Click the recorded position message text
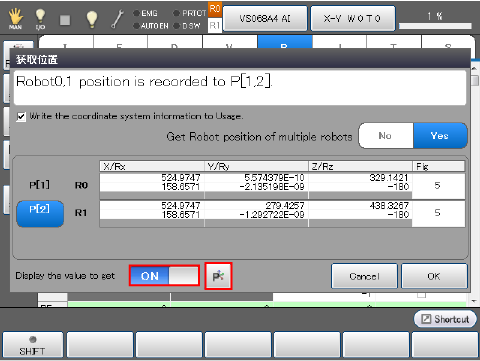Image resolution: width=480 pixels, height=361 pixels. pyautogui.click(x=144, y=82)
